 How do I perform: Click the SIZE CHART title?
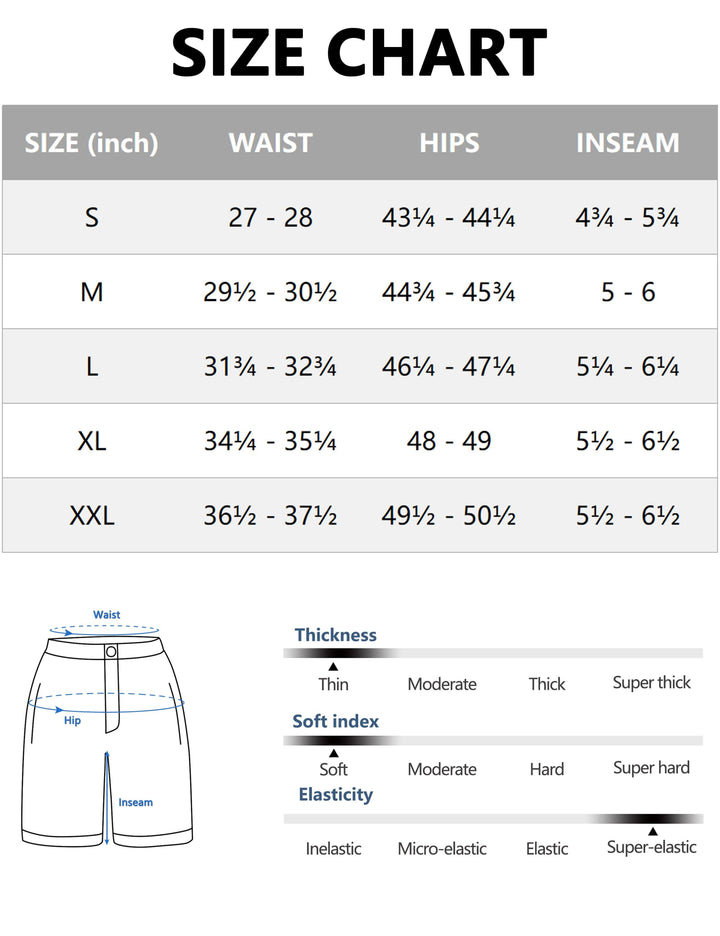click(359, 53)
